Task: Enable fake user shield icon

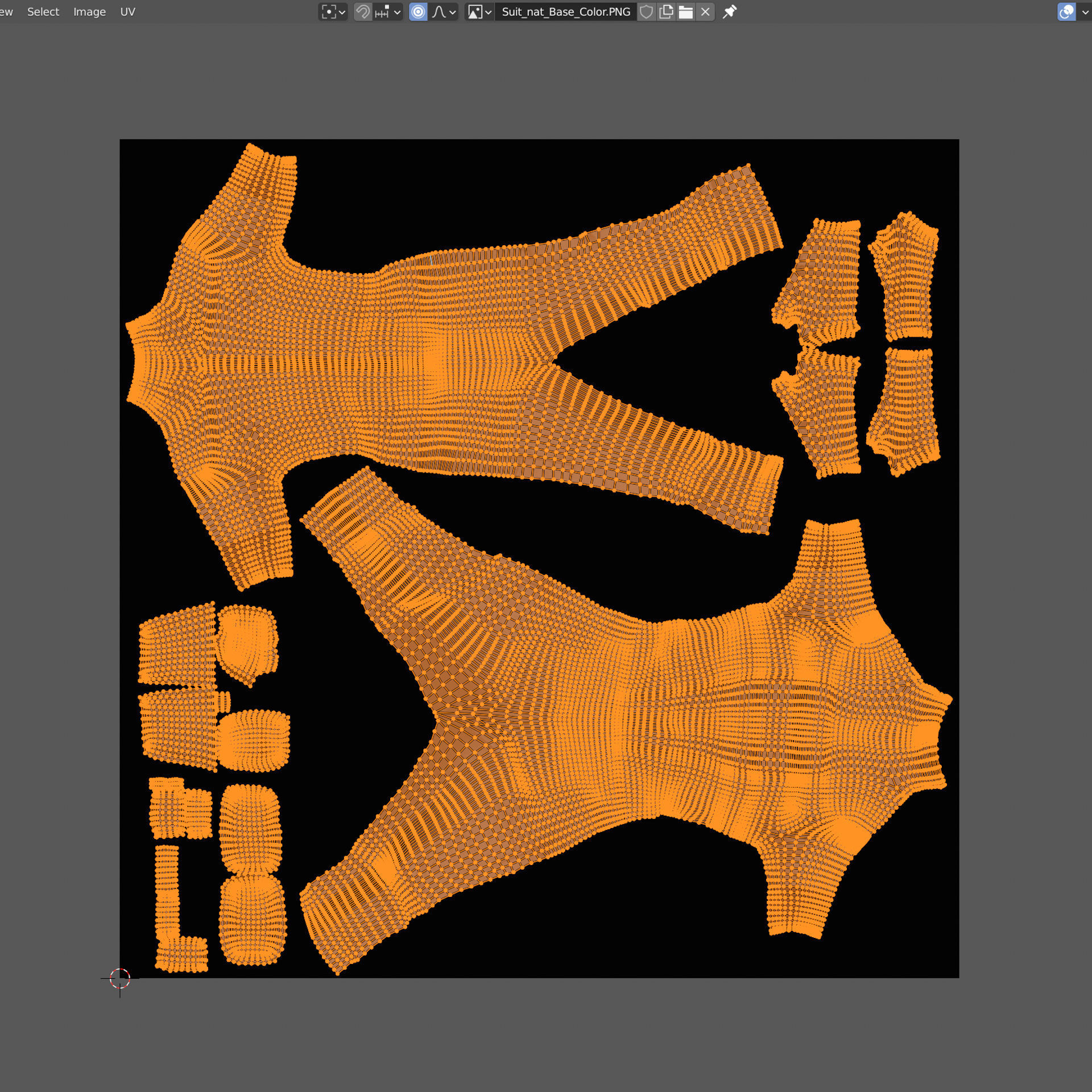Action: [646, 12]
